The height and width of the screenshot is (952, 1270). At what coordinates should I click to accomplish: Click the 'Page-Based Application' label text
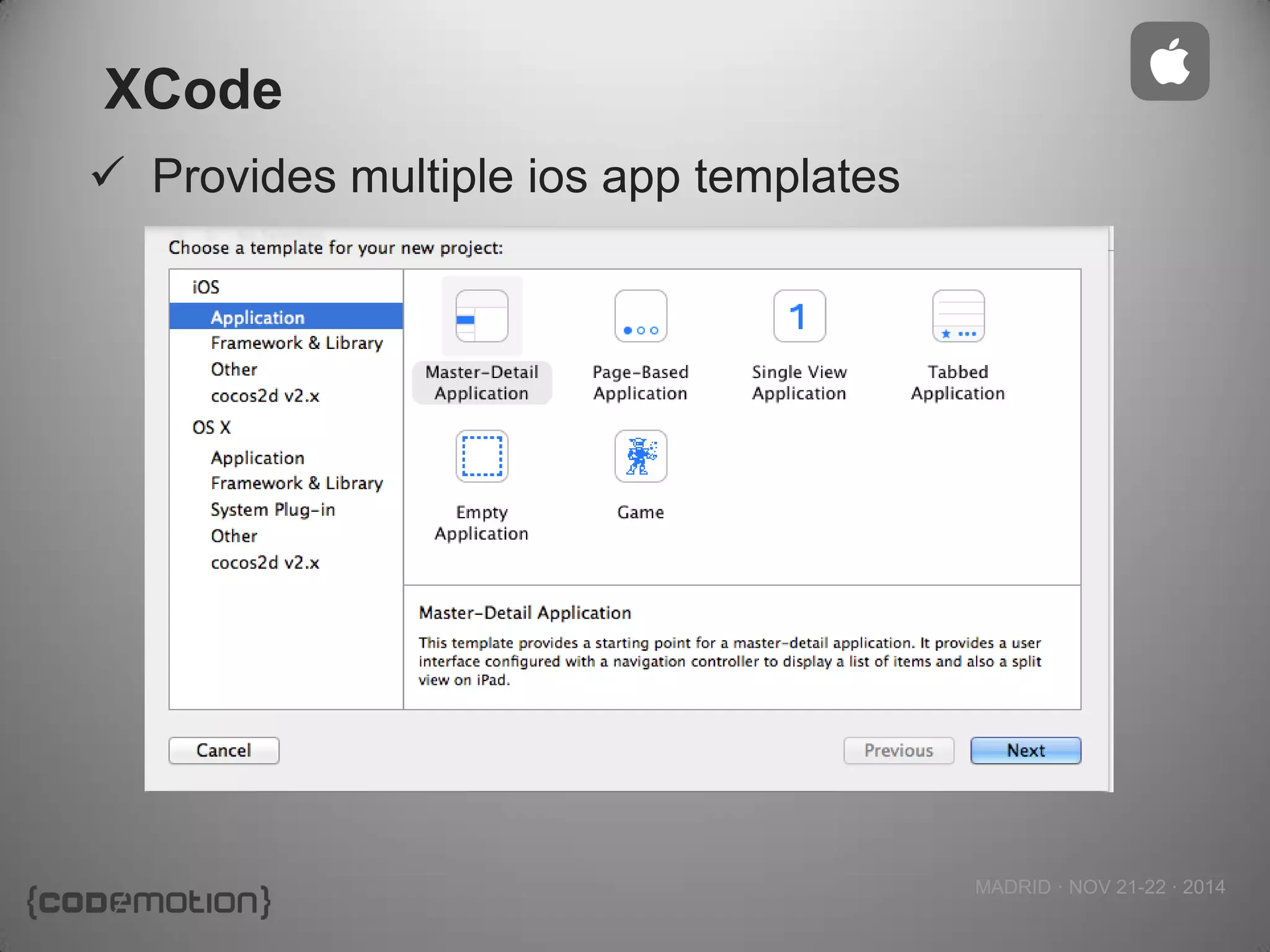click(641, 383)
